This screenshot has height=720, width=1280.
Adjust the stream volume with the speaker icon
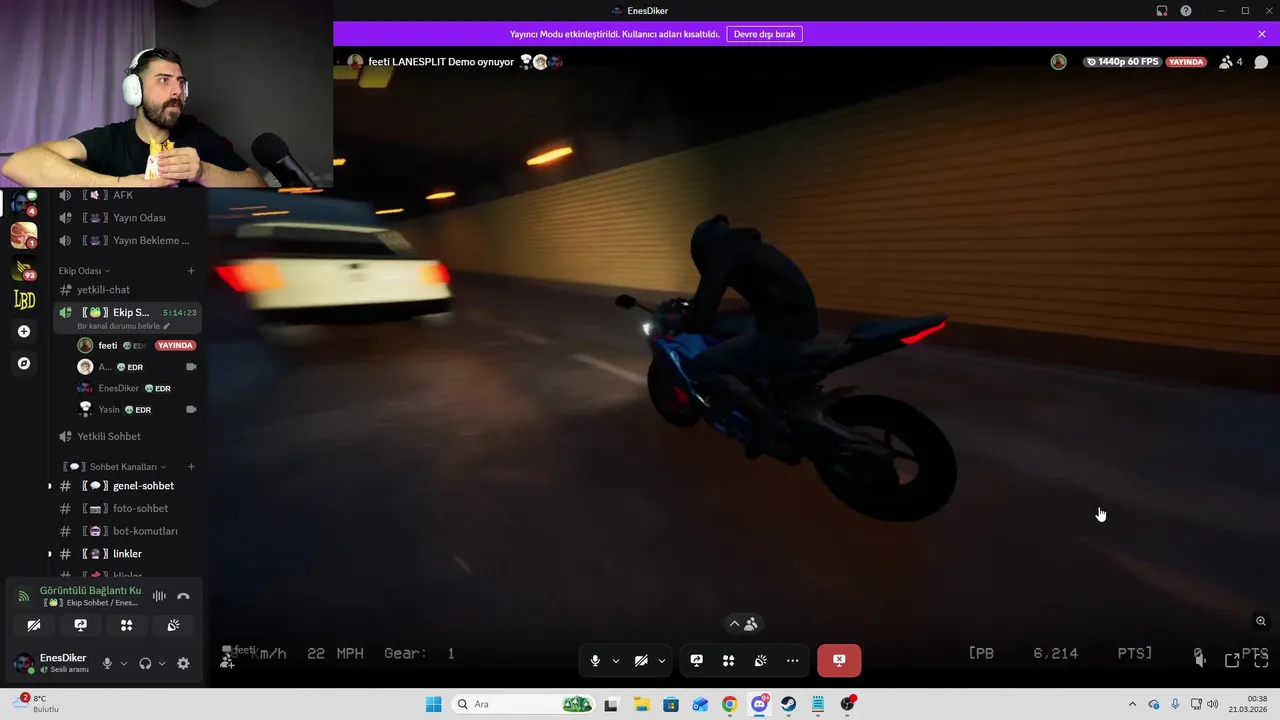pos(1199,658)
